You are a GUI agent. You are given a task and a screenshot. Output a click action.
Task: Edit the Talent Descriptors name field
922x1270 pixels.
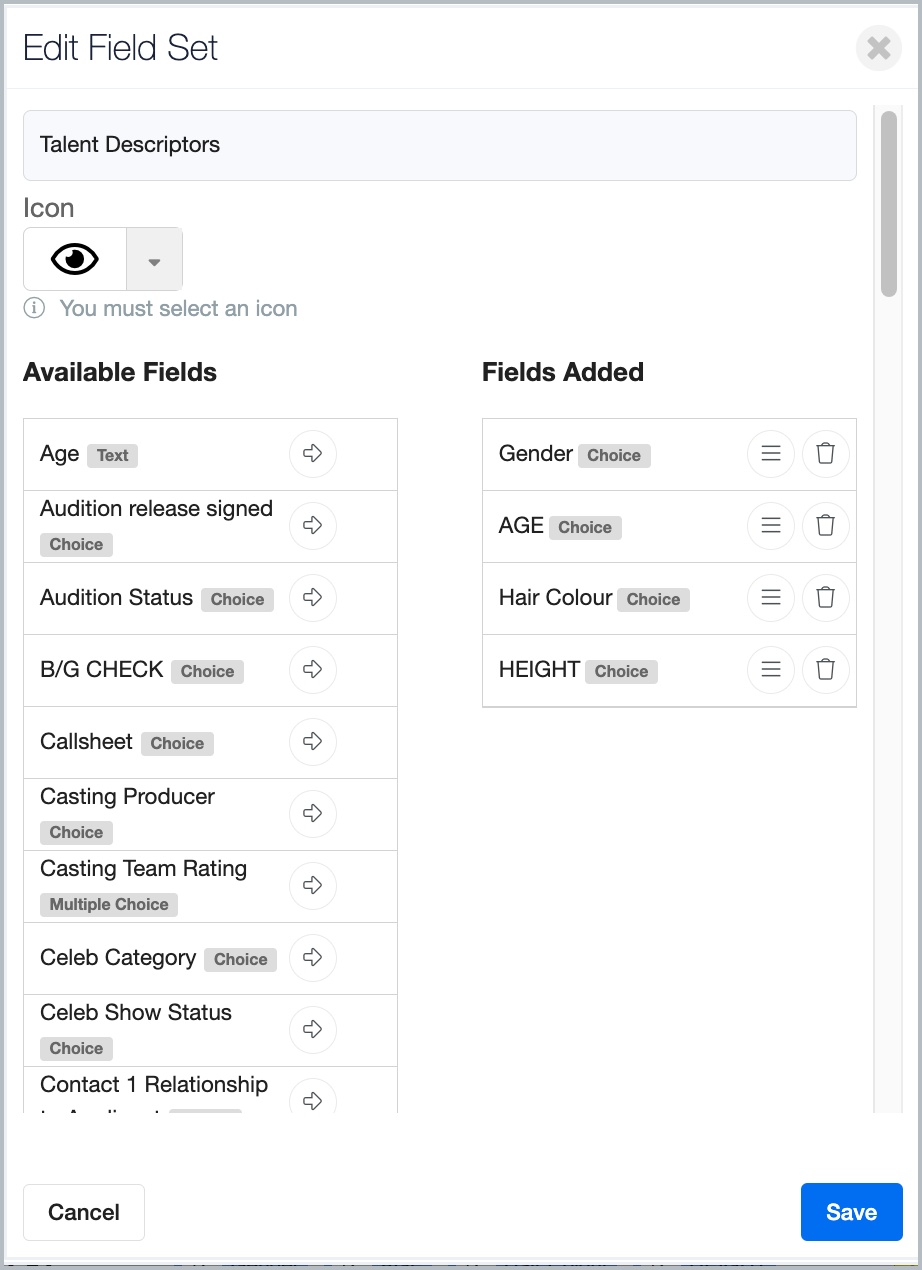pyautogui.click(x=440, y=145)
